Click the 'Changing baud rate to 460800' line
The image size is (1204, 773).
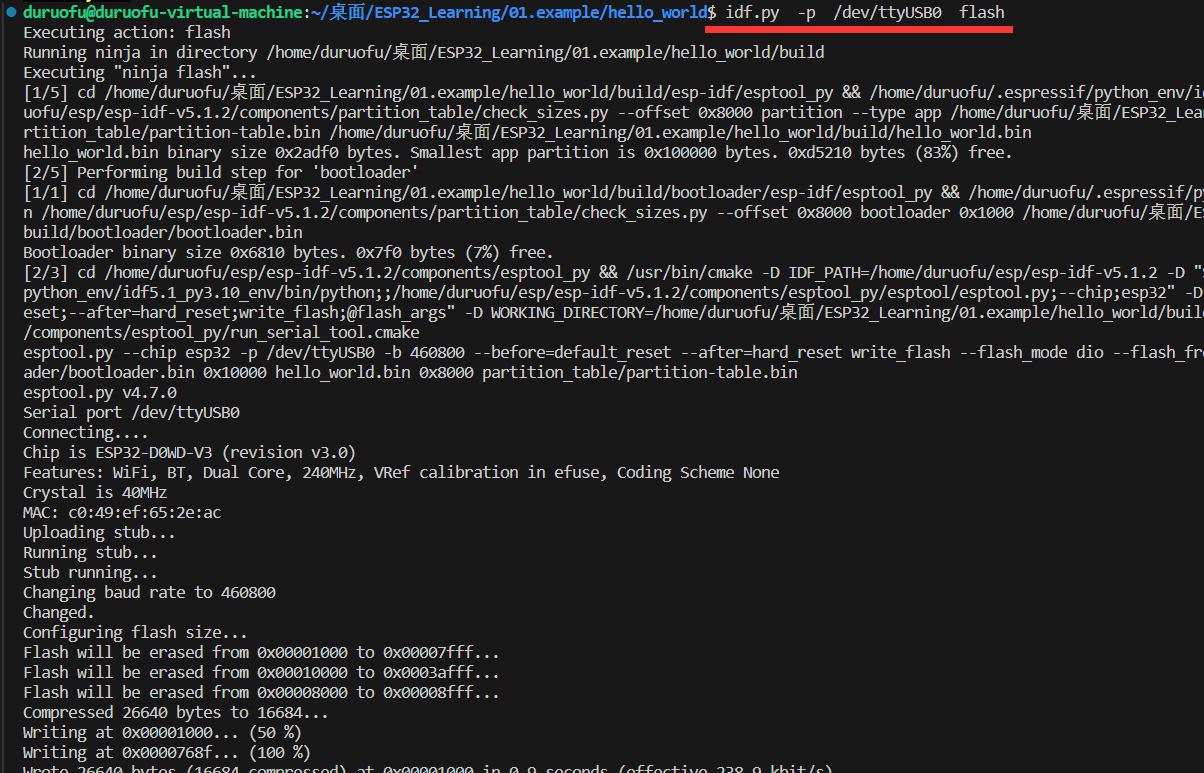tap(149, 592)
